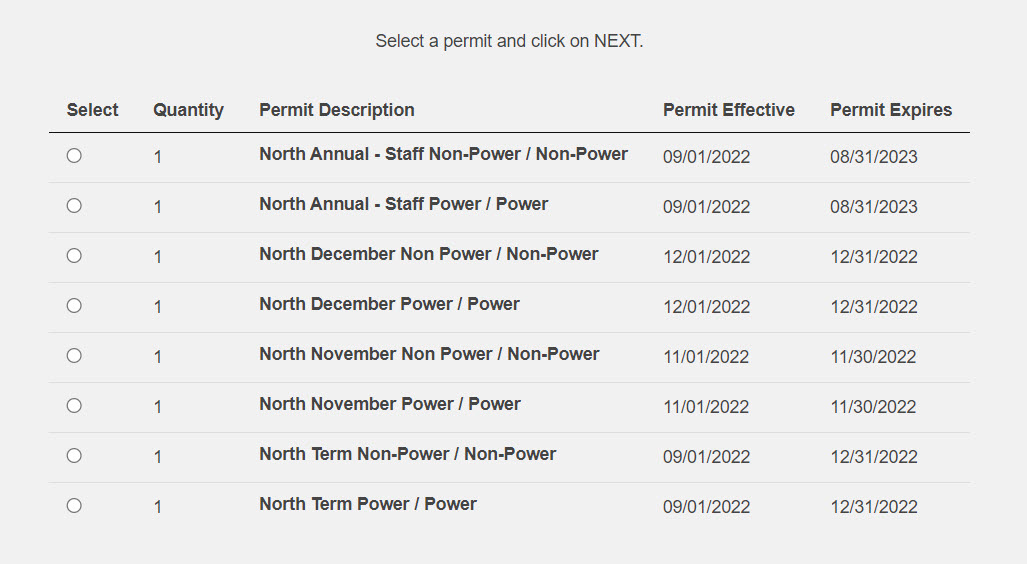The image size is (1027, 564).
Task: Click the Permit Effective column header
Action: pyautogui.click(x=728, y=110)
